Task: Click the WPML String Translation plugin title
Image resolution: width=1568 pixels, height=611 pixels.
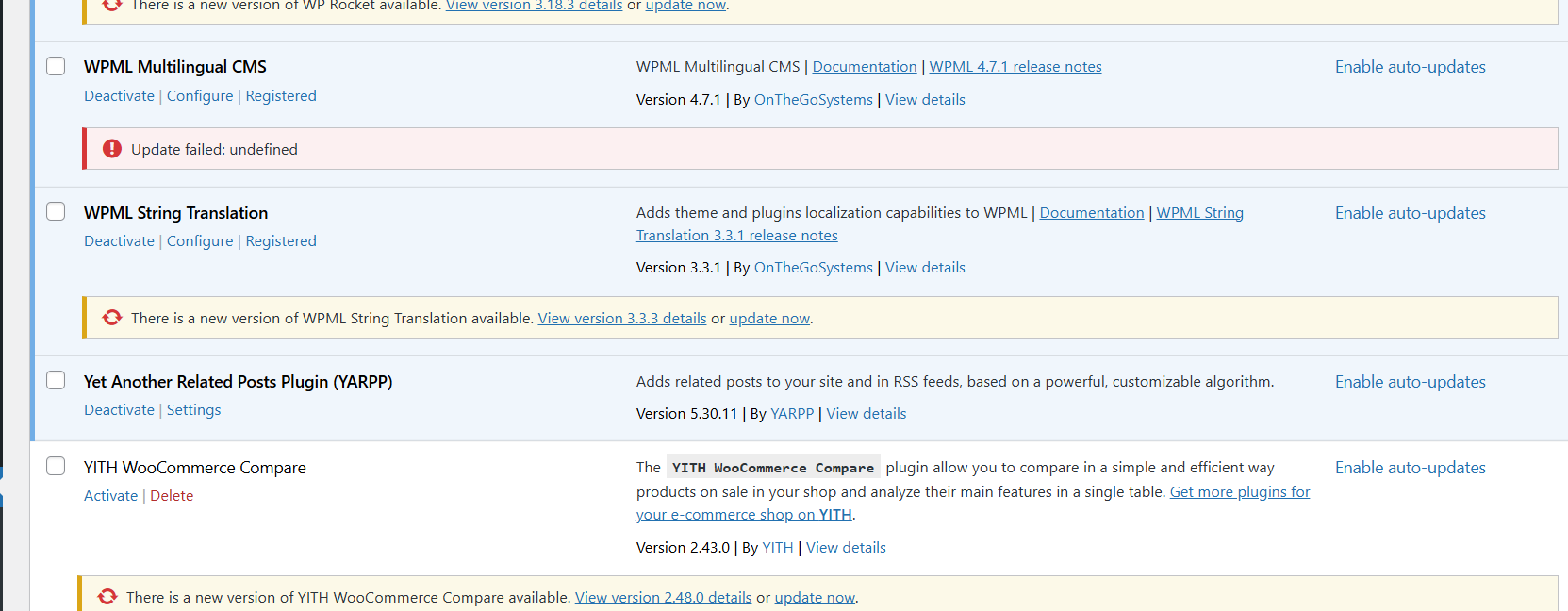Action: tap(176, 213)
